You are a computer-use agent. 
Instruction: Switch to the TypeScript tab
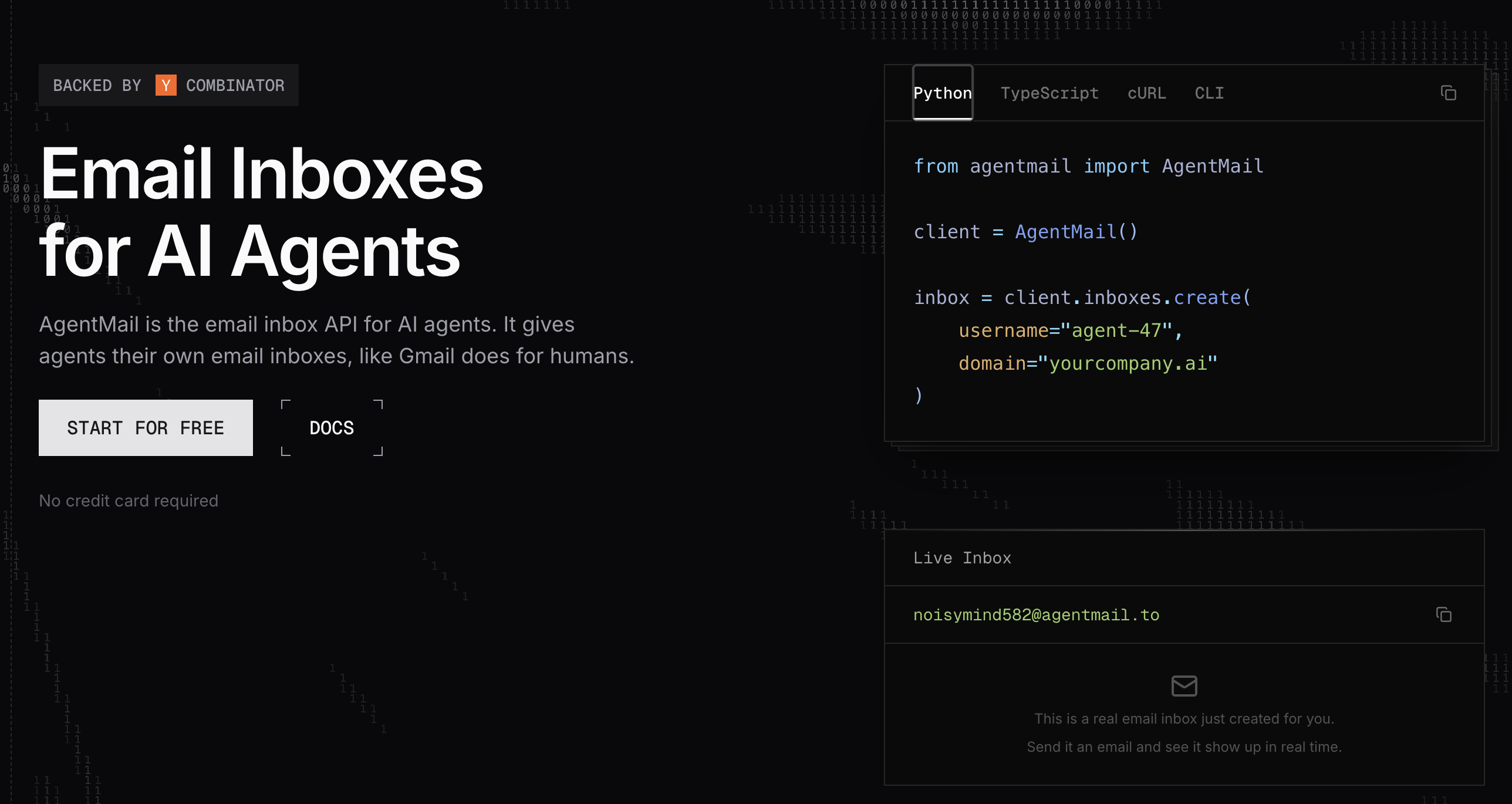click(x=1049, y=93)
